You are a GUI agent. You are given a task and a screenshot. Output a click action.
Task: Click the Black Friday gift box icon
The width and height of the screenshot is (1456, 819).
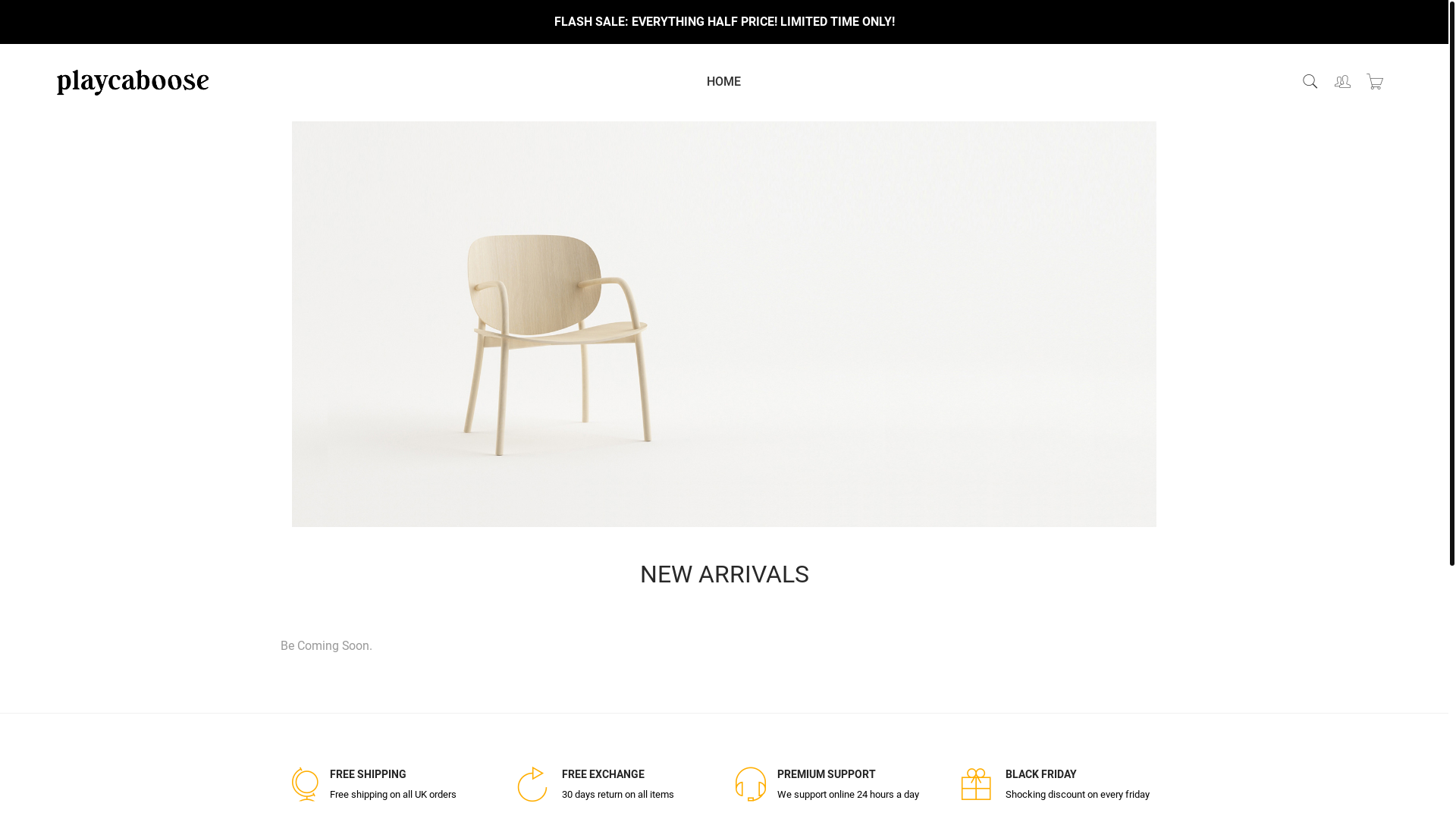click(x=976, y=784)
